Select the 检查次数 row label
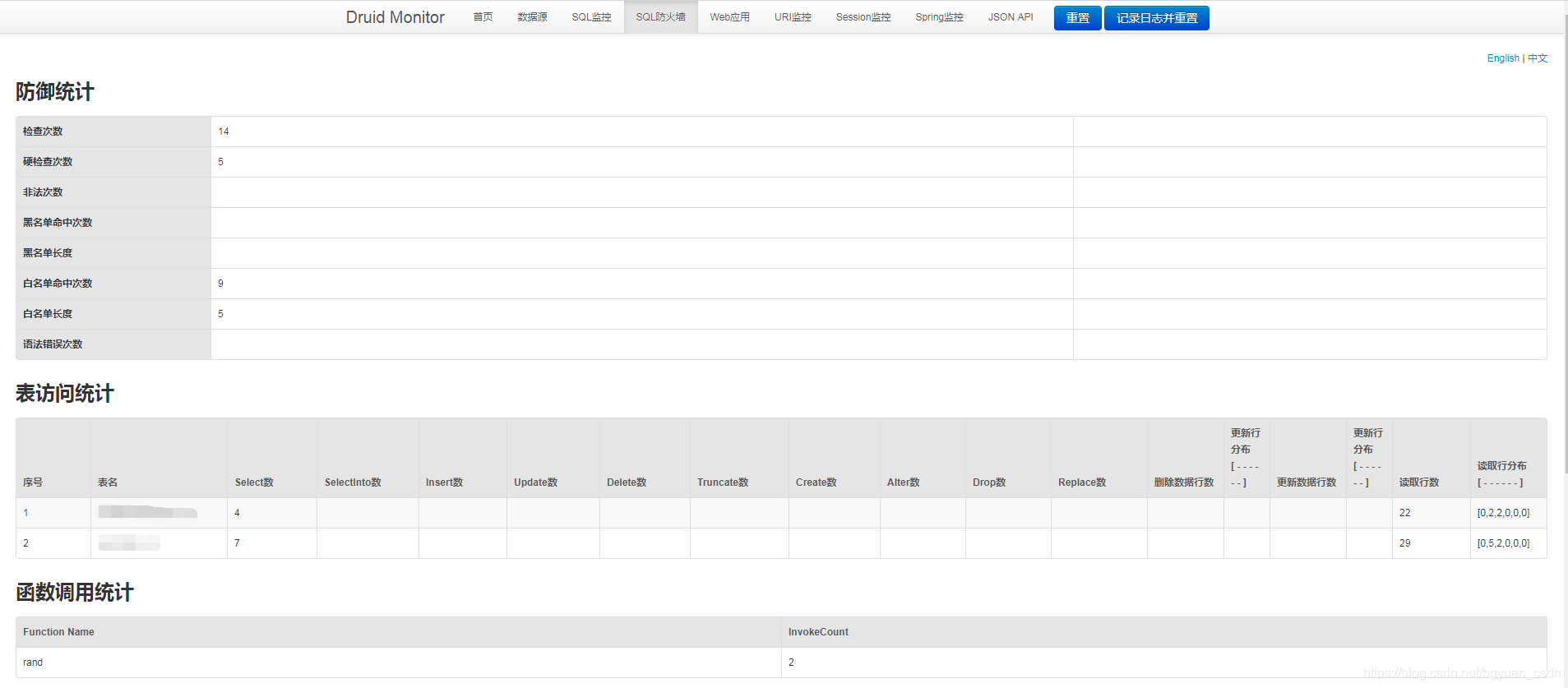Viewport: 1568px width, 688px height. pyautogui.click(x=43, y=132)
